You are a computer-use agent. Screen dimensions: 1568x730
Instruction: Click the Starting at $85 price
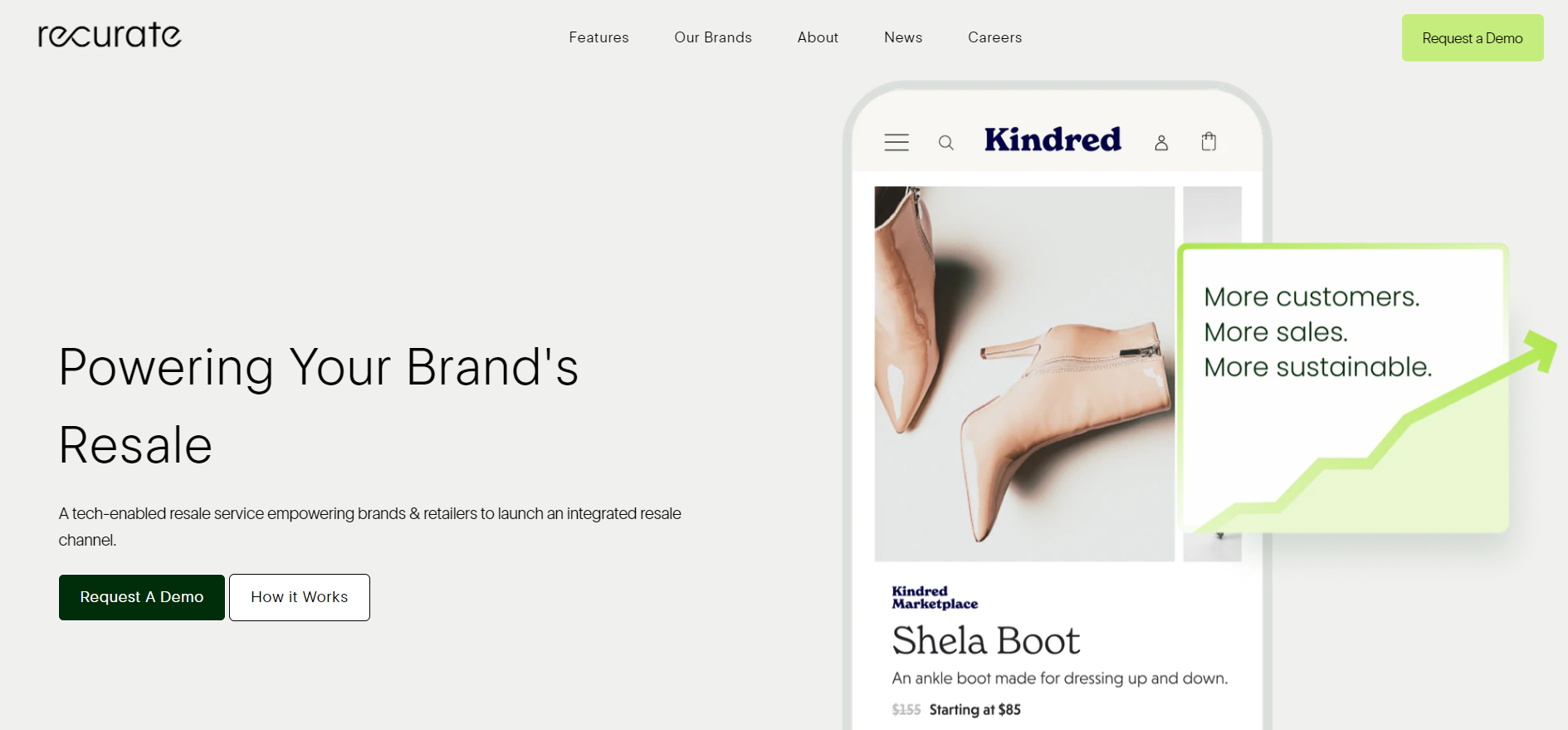click(x=975, y=709)
